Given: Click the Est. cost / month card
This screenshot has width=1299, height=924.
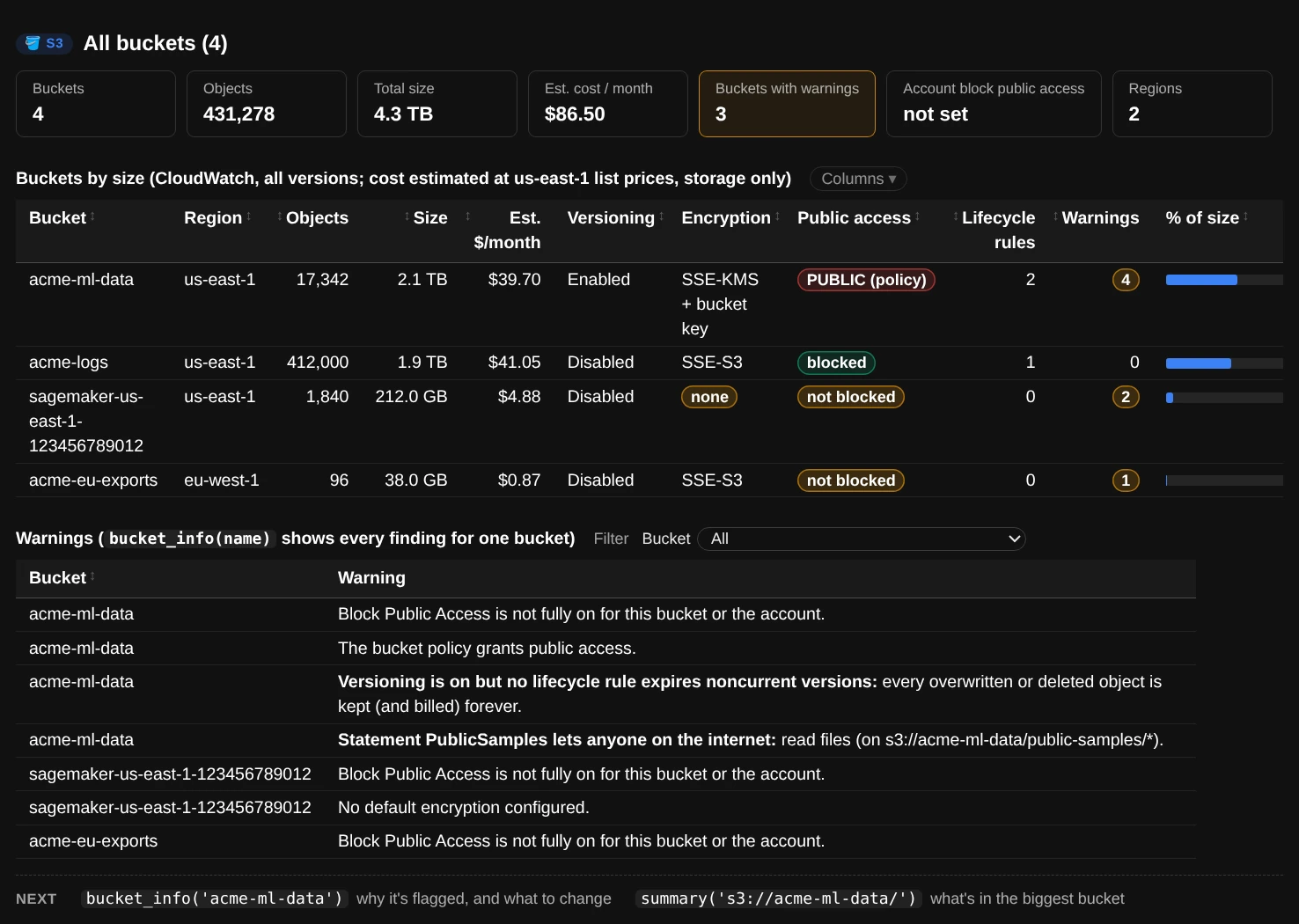Looking at the screenshot, I should tap(608, 104).
